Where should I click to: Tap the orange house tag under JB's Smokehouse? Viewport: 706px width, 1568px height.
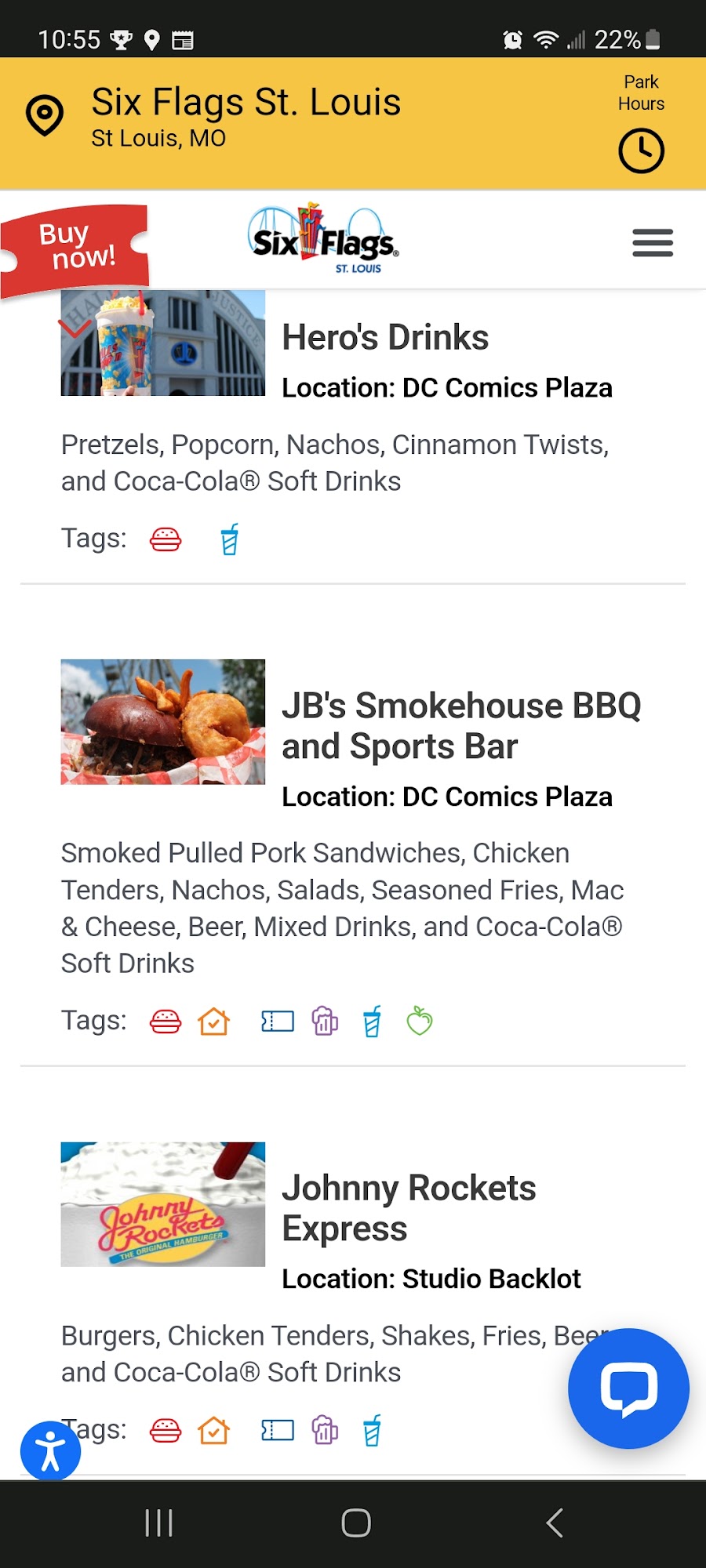click(x=213, y=1022)
